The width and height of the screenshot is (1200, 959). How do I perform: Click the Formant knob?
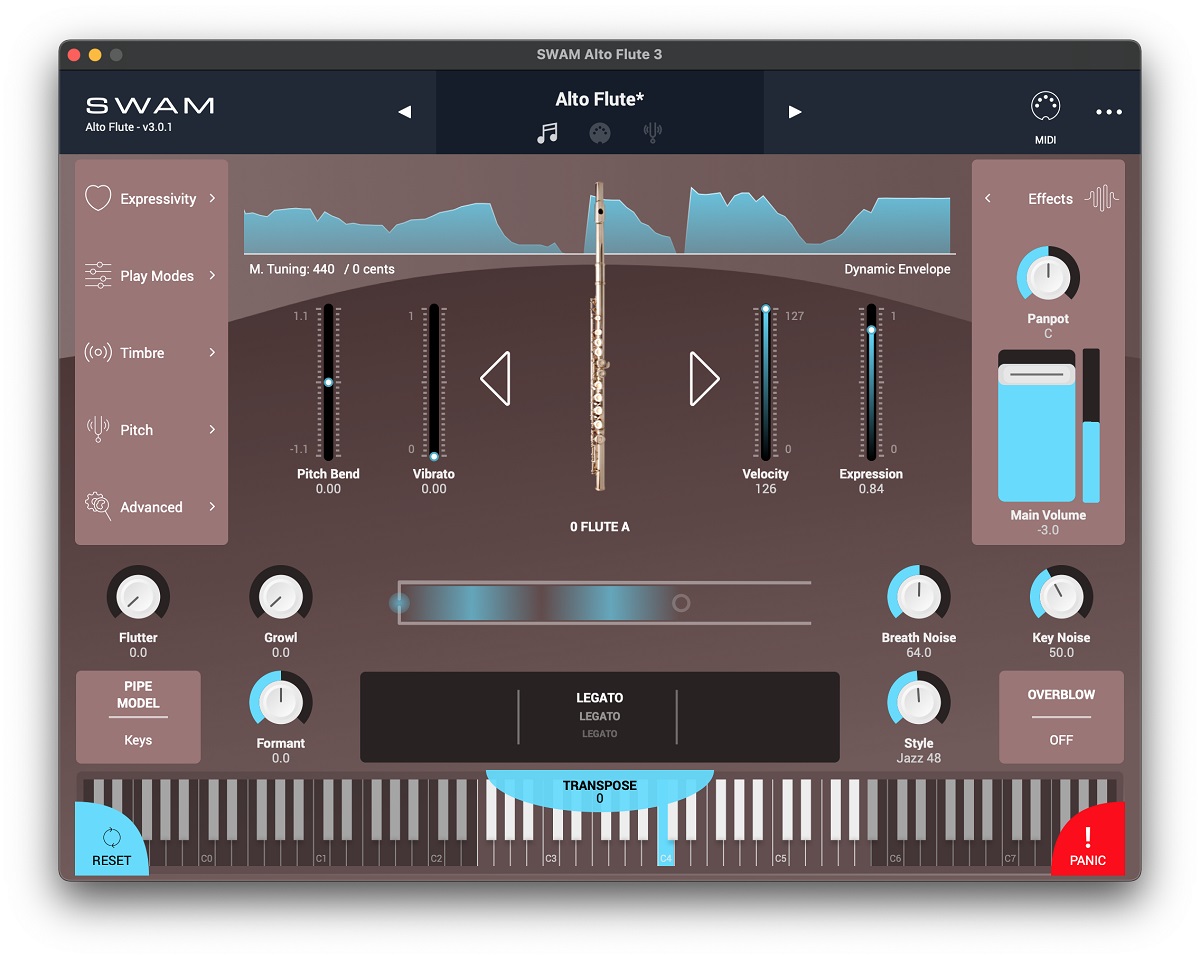click(x=281, y=702)
